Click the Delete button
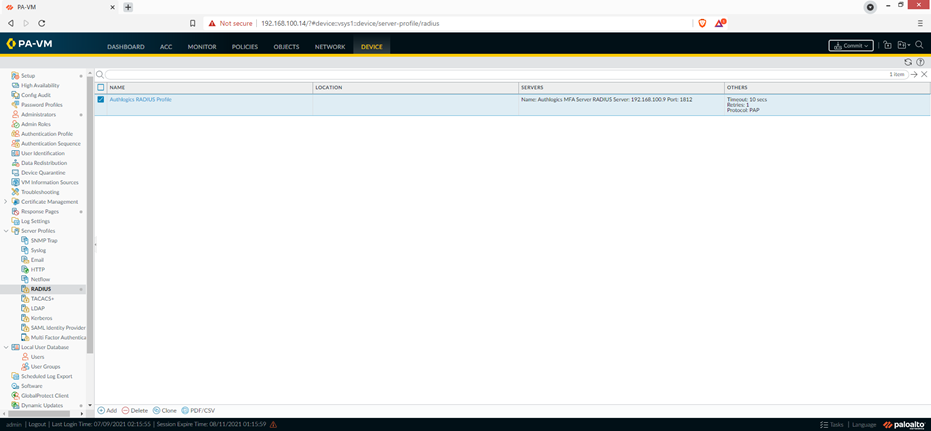 tap(135, 410)
